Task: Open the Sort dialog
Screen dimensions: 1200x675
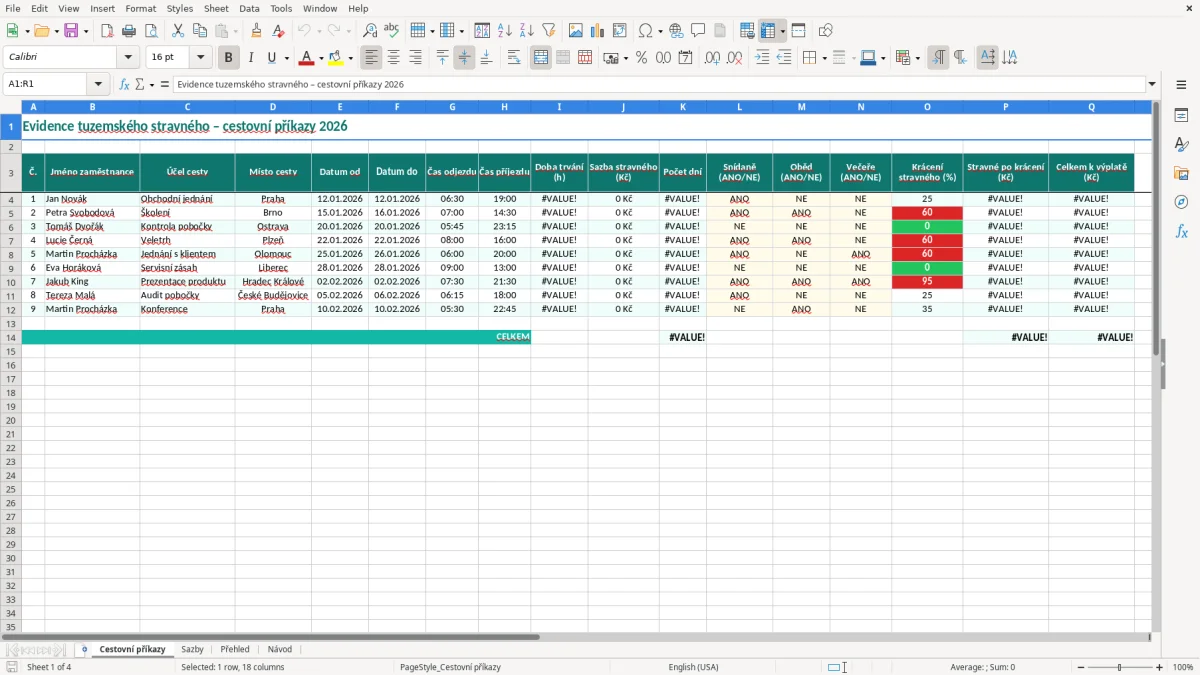Action: [482, 31]
